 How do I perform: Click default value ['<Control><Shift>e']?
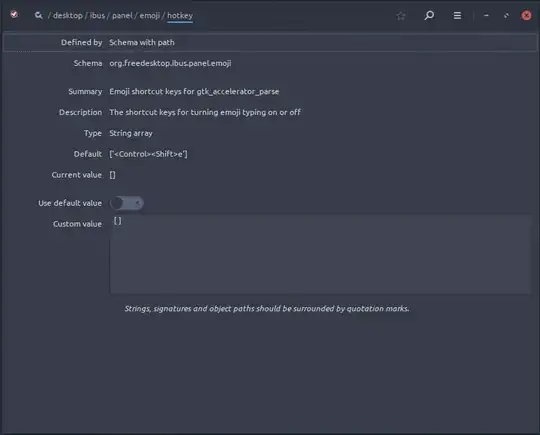point(148,154)
